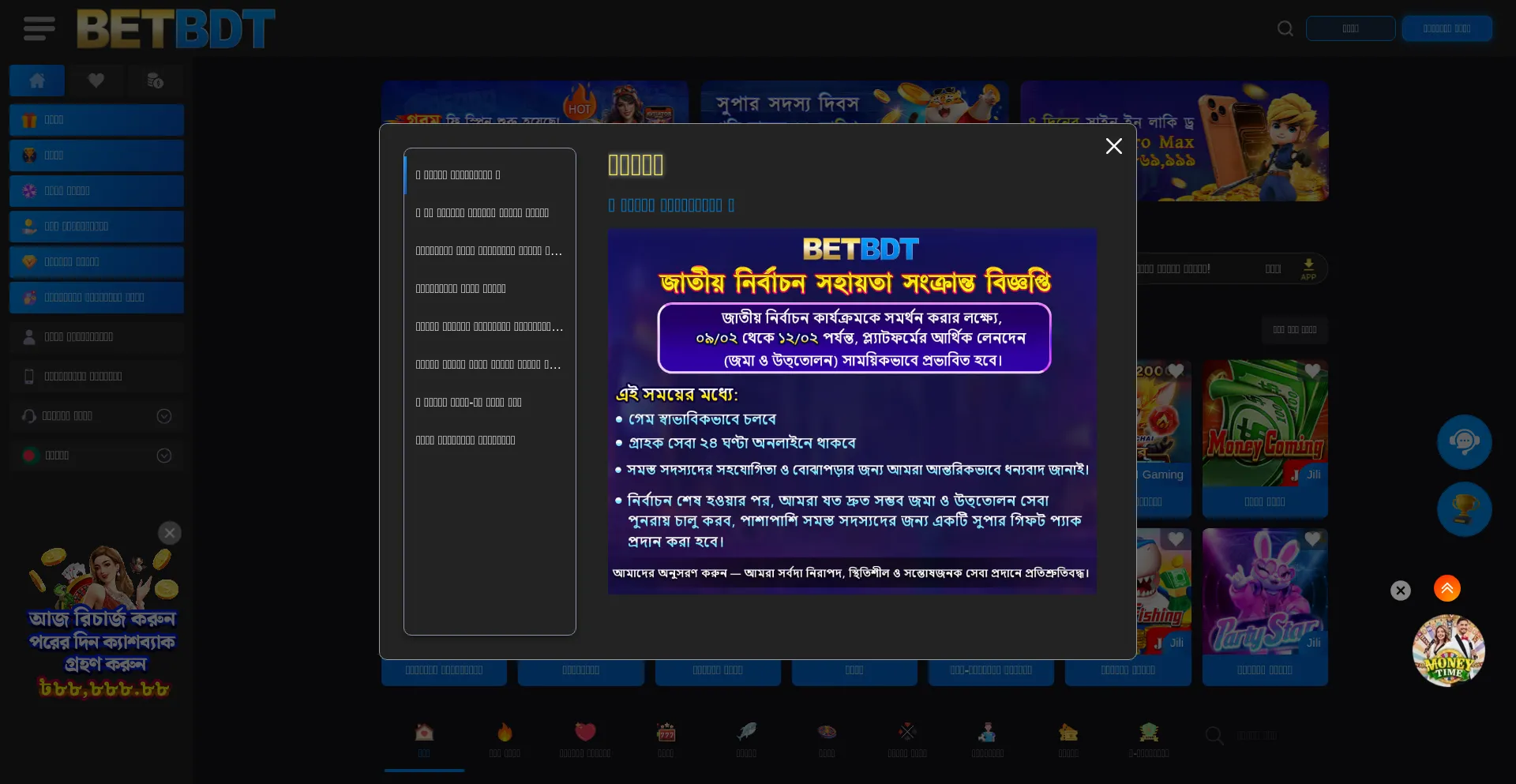Open the spin wheel sidebar menu item
1516x784 pixels.
[96, 191]
